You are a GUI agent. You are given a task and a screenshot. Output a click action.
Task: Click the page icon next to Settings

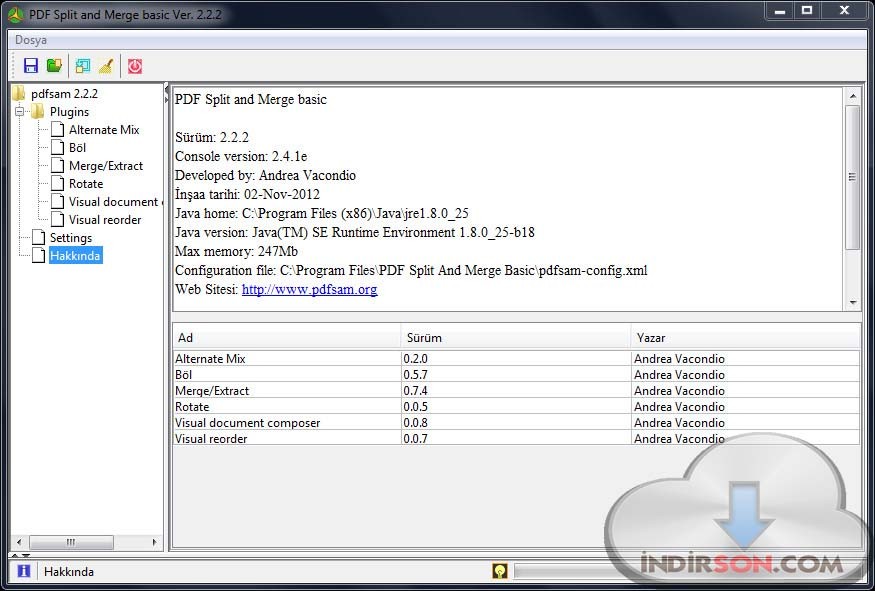click(39, 237)
